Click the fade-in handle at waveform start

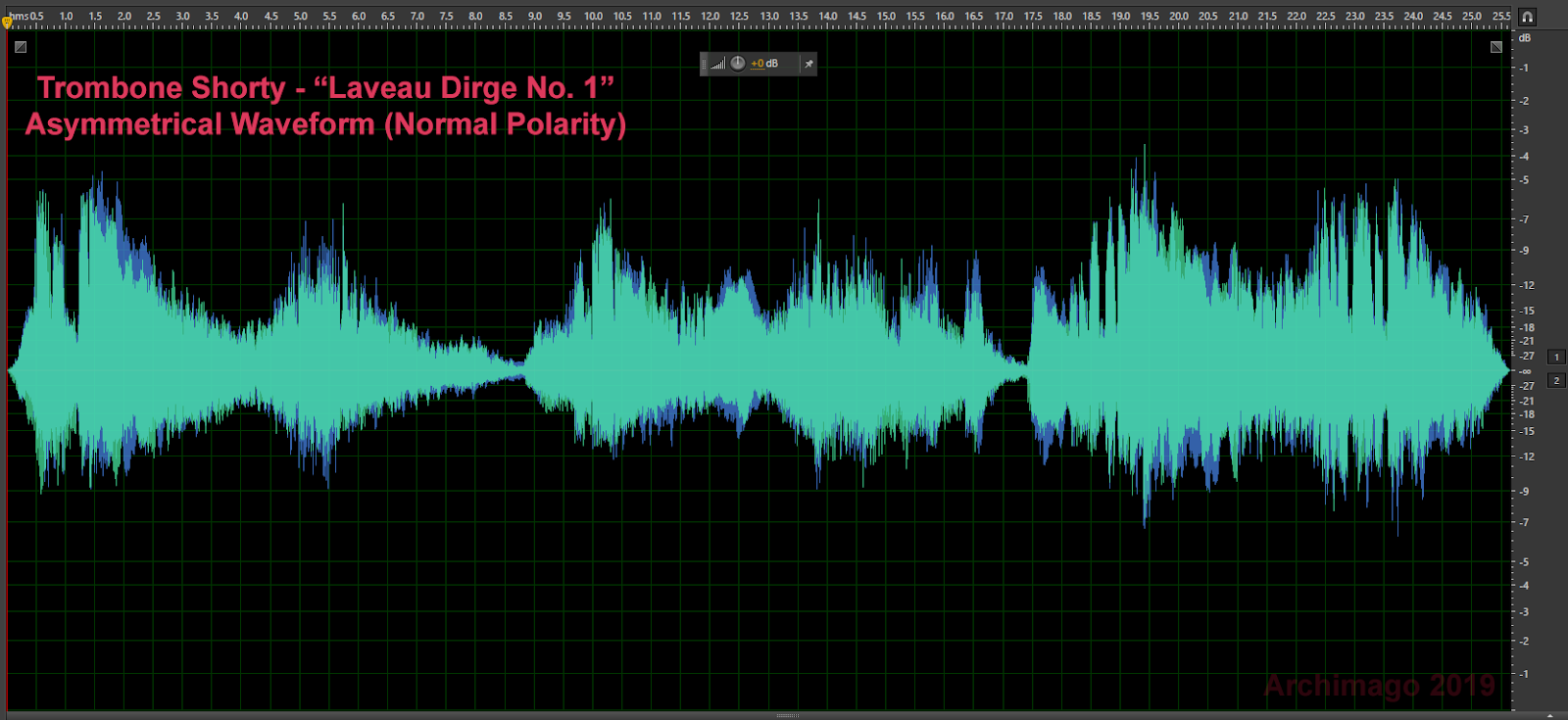[21, 46]
